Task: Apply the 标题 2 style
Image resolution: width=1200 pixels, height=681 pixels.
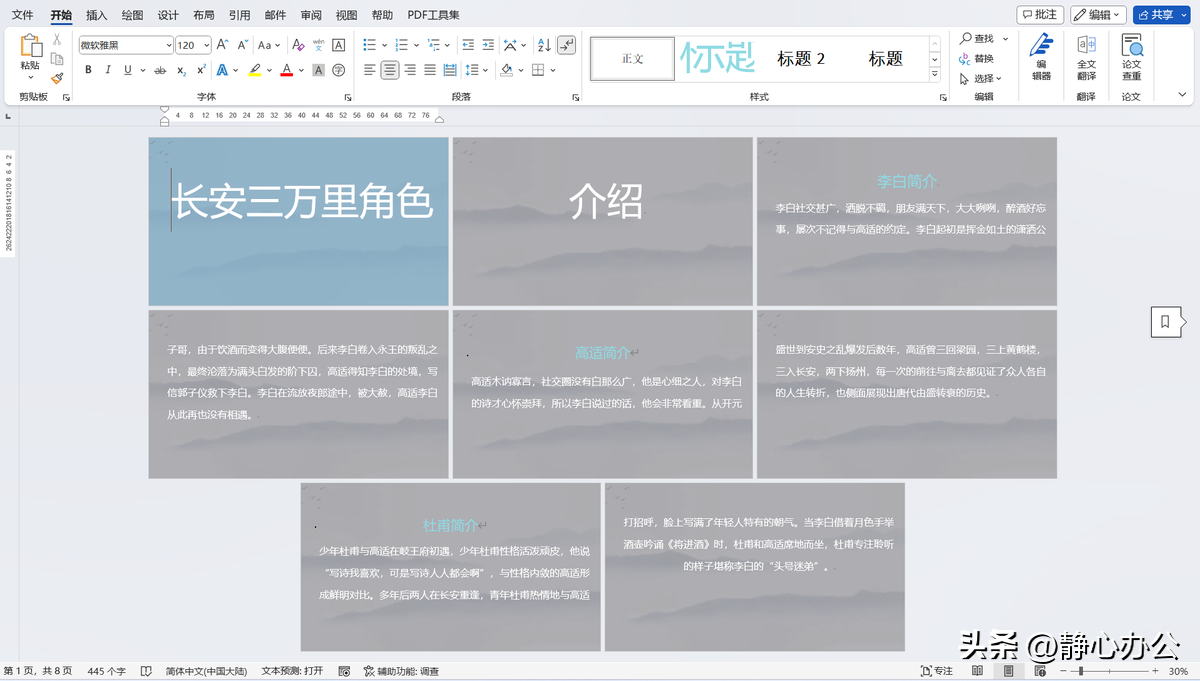Action: pyautogui.click(x=801, y=59)
